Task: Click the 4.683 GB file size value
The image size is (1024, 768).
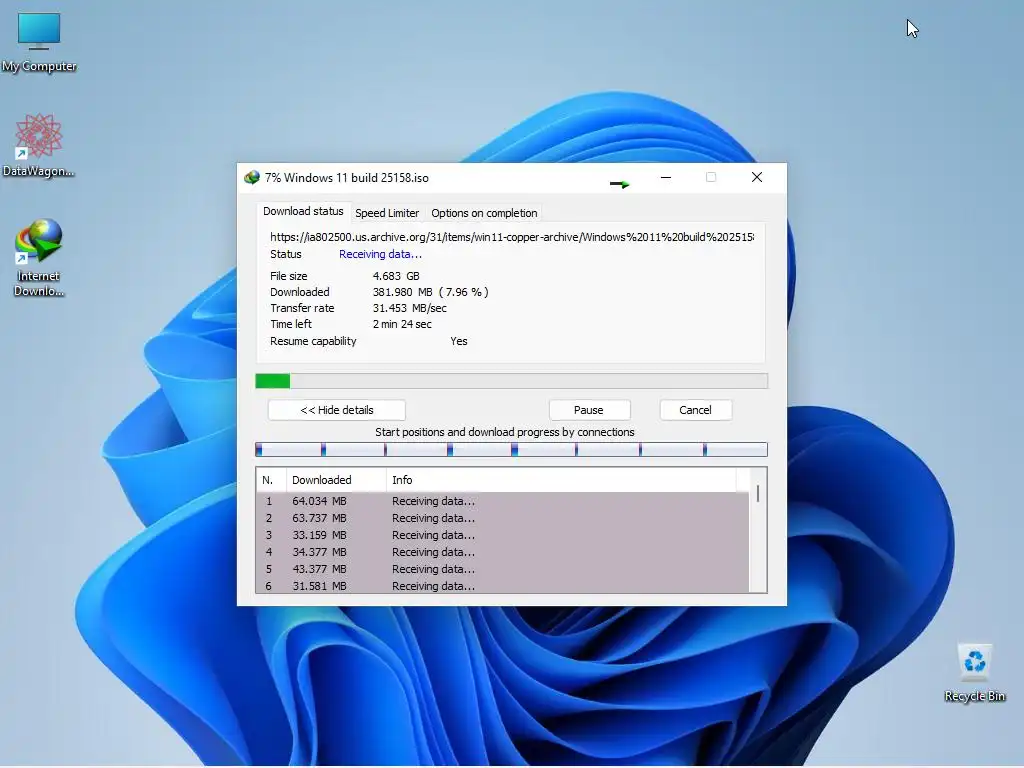Action: 396,276
